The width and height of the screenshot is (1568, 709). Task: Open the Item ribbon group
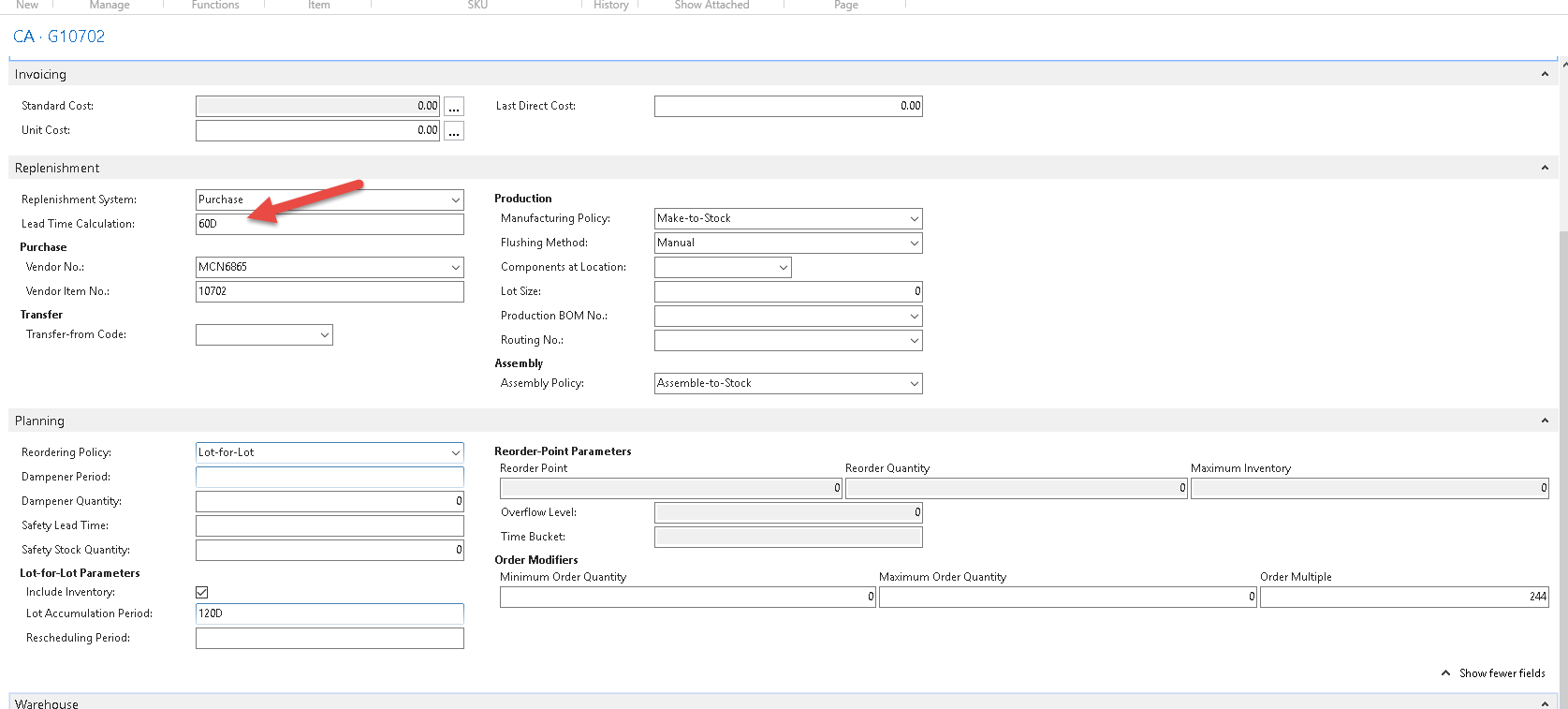319,5
